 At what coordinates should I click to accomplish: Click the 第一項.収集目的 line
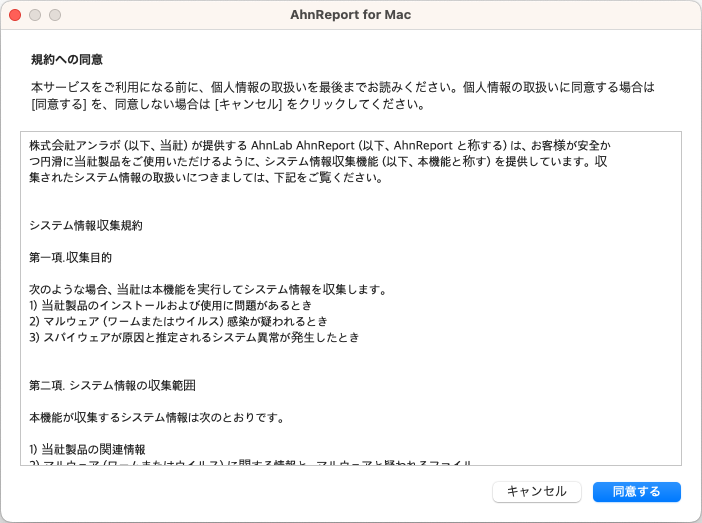[x=70, y=257]
